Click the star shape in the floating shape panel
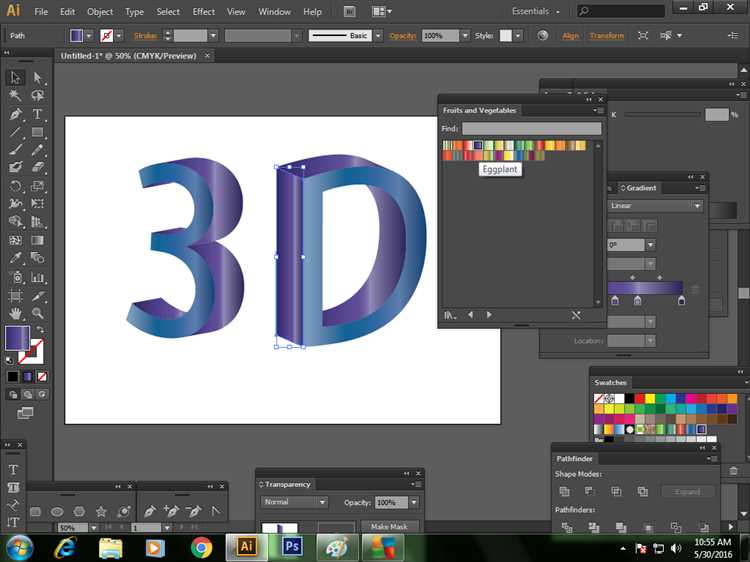The height and width of the screenshot is (562, 750). click(x=101, y=512)
